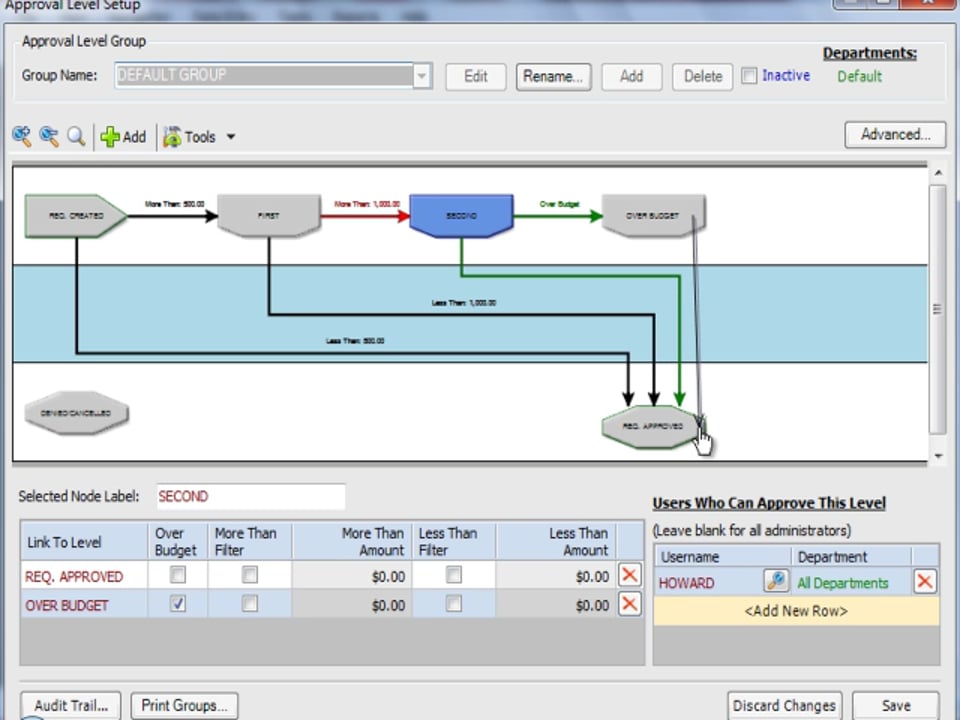Toggle the Inactive checkbox
The image size is (960, 720).
749,76
